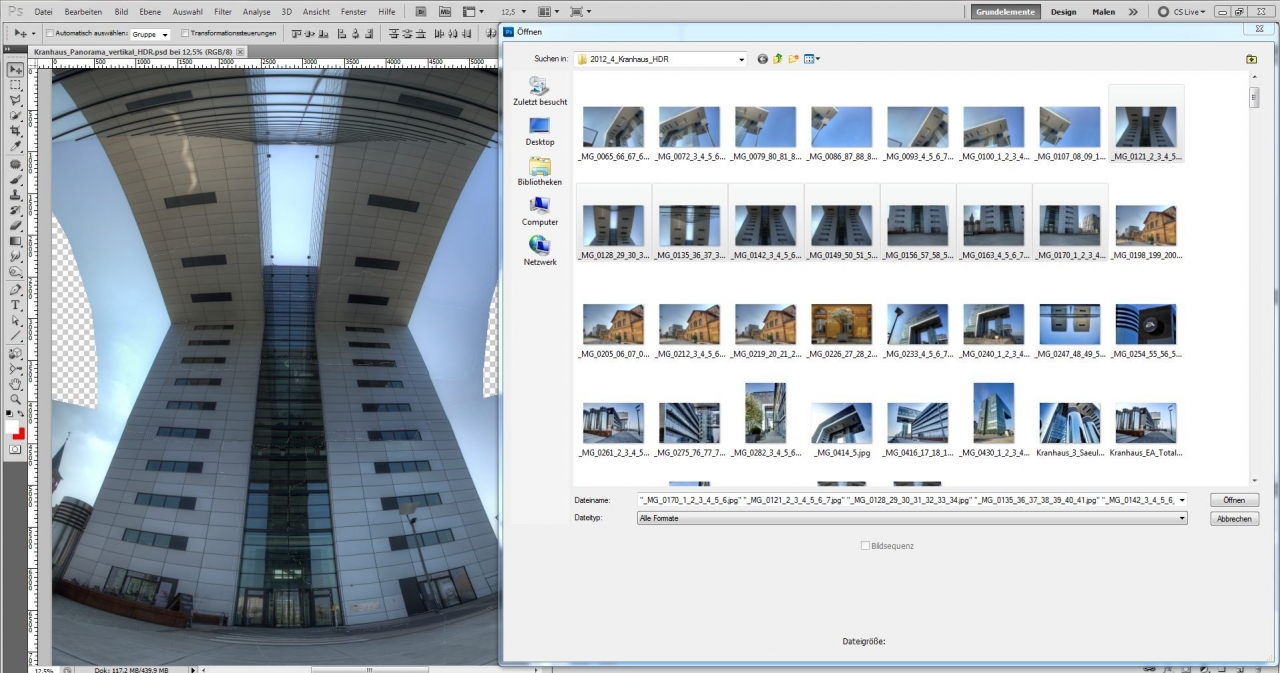This screenshot has height=673, width=1280.
Task: Select the Rectangular Marquee tool
Action: [x=16, y=85]
